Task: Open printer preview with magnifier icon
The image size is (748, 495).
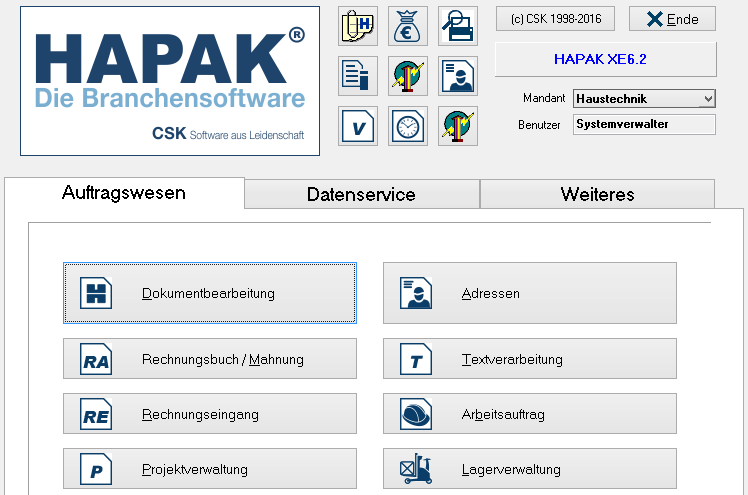Action: pos(458,26)
